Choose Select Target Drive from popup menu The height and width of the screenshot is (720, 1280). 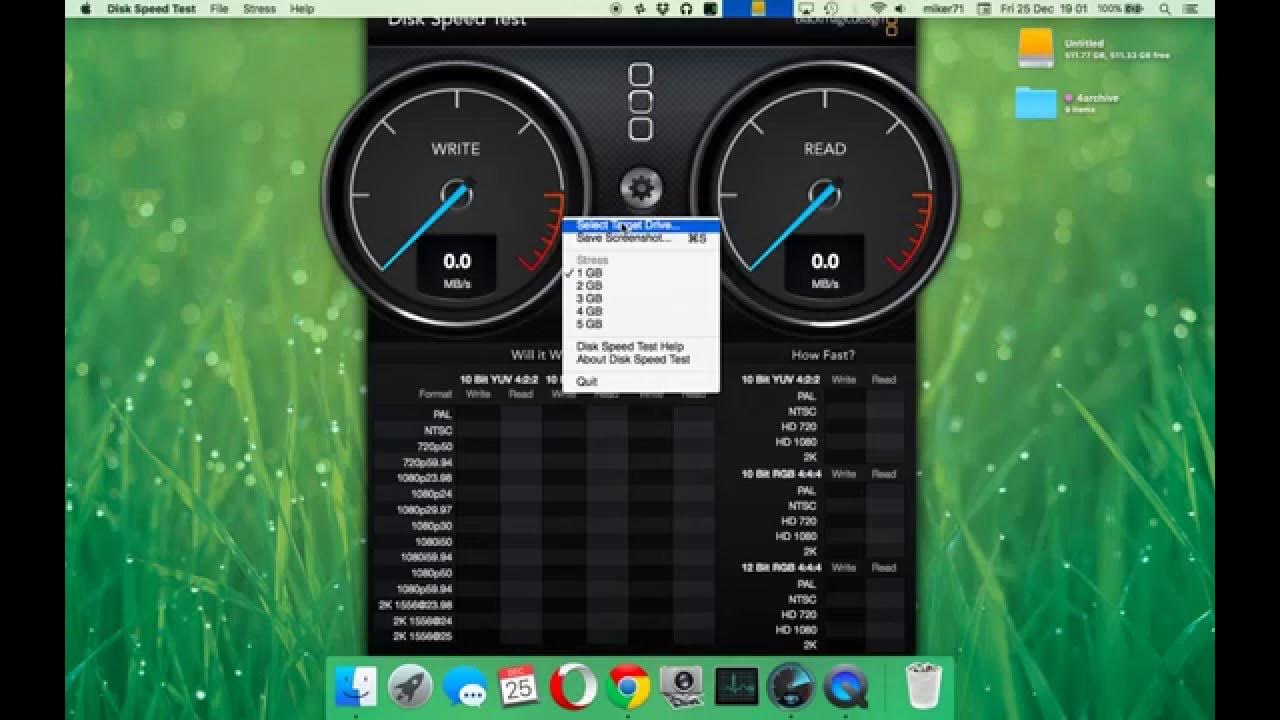coord(640,226)
